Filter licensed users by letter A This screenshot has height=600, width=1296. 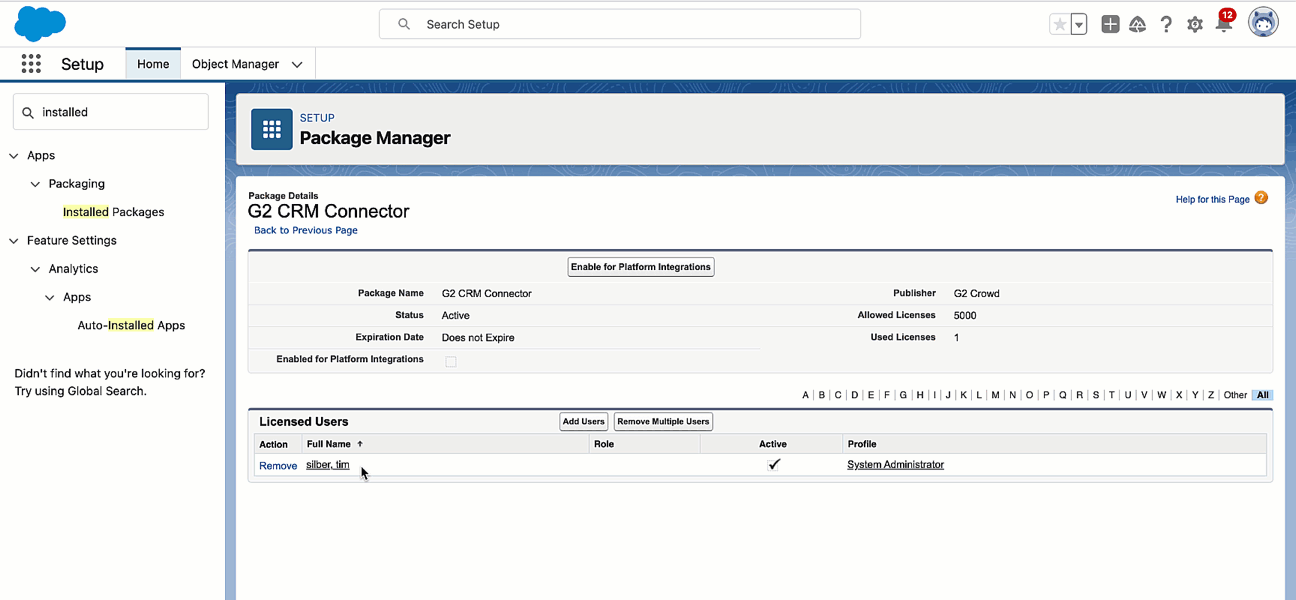(x=806, y=395)
